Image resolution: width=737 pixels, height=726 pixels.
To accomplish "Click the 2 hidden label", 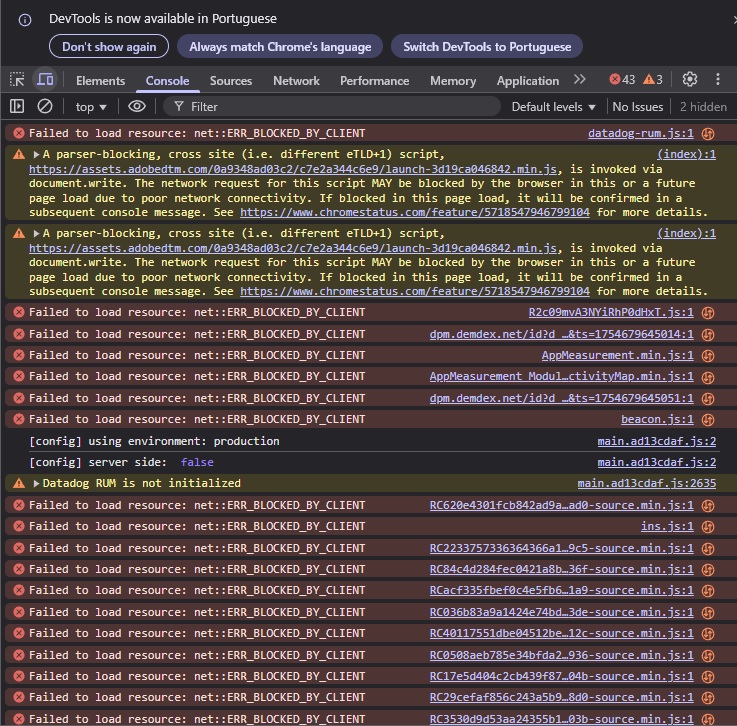I will point(703,107).
